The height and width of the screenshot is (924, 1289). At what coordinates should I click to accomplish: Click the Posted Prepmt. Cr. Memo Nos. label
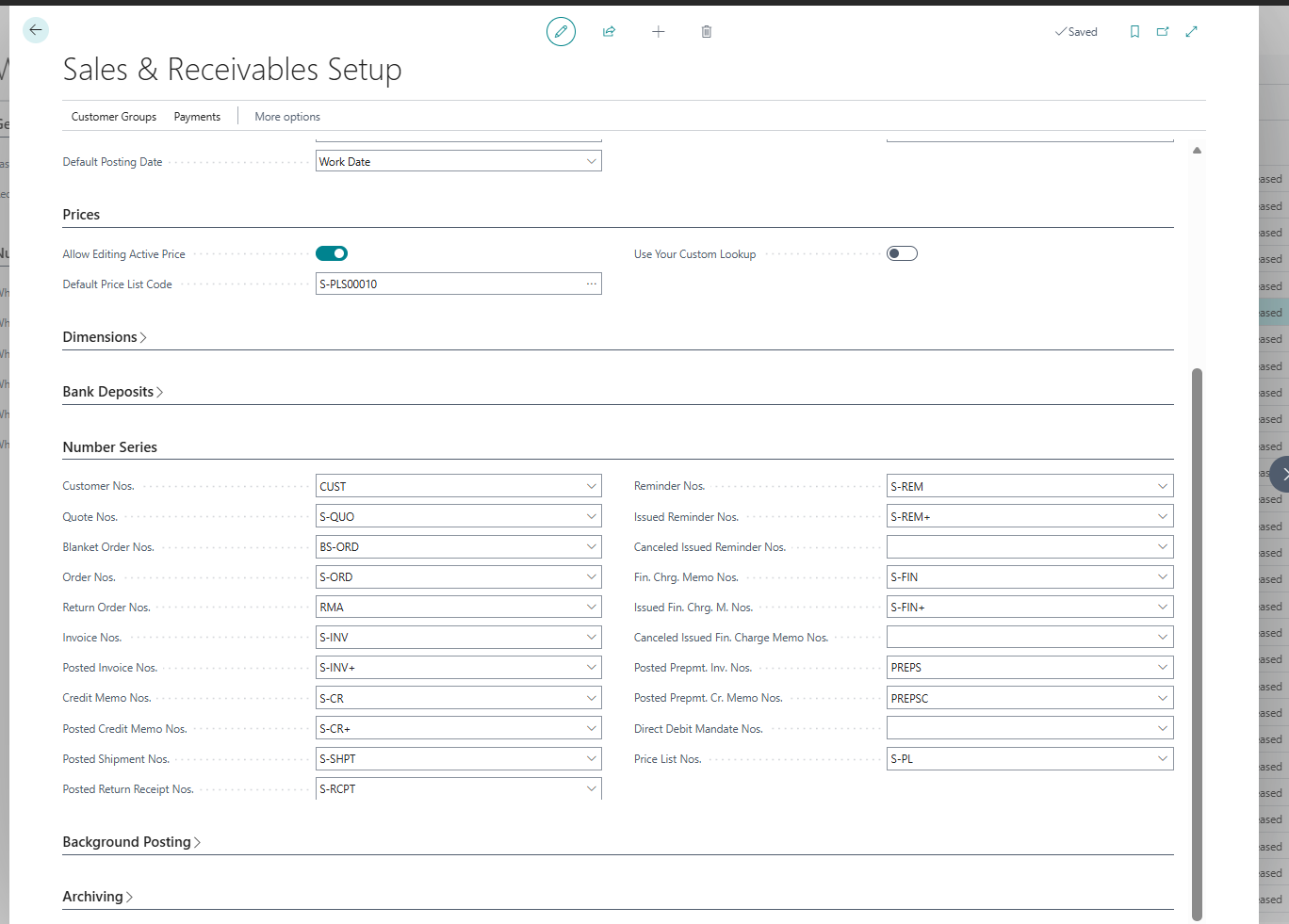709,698
